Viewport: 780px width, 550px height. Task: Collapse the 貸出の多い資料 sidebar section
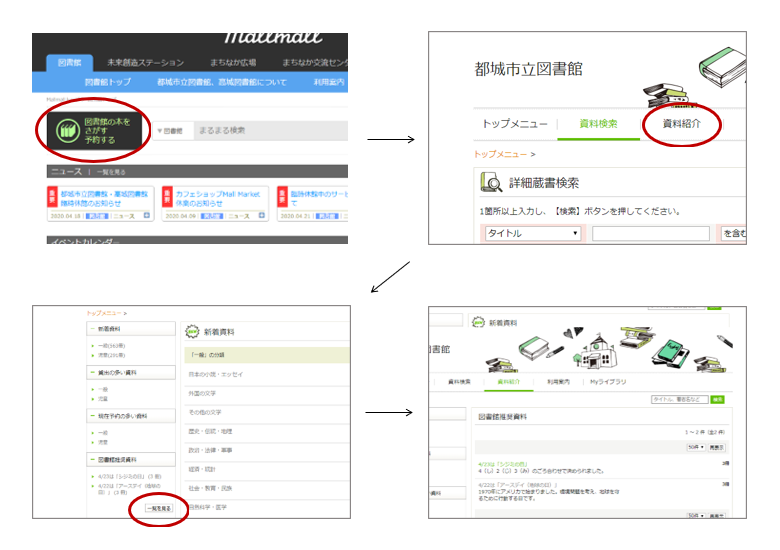tap(130, 372)
